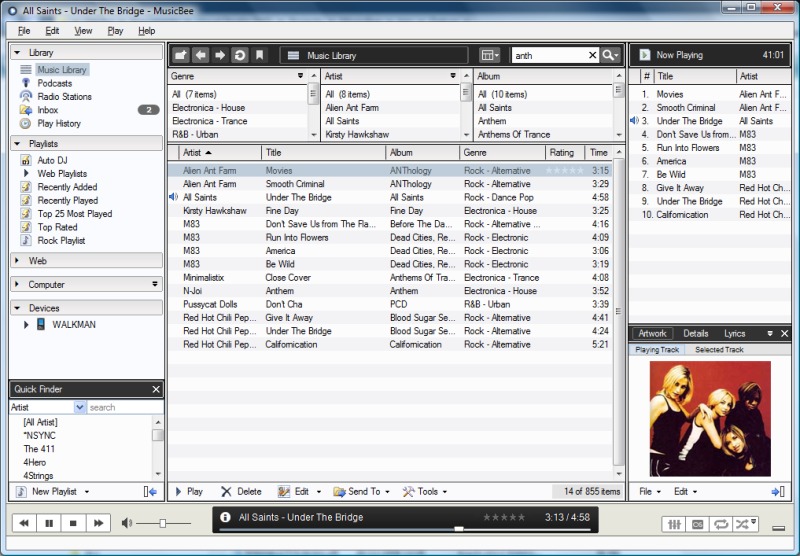Open the Artist dropdown in Quick Finder
800x556 pixels.
coord(80,408)
